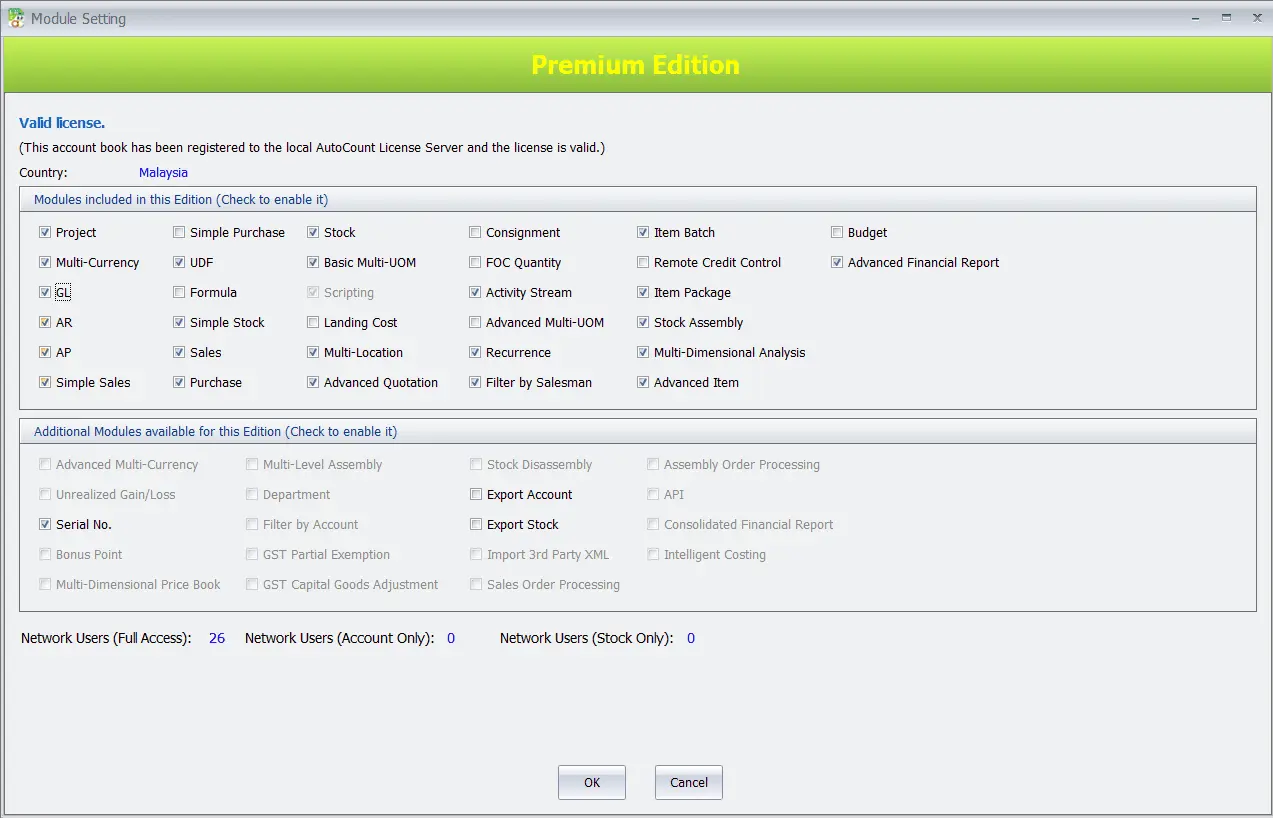Disable the Remote Credit Control module
The width and height of the screenshot is (1273, 818).
coord(642,262)
